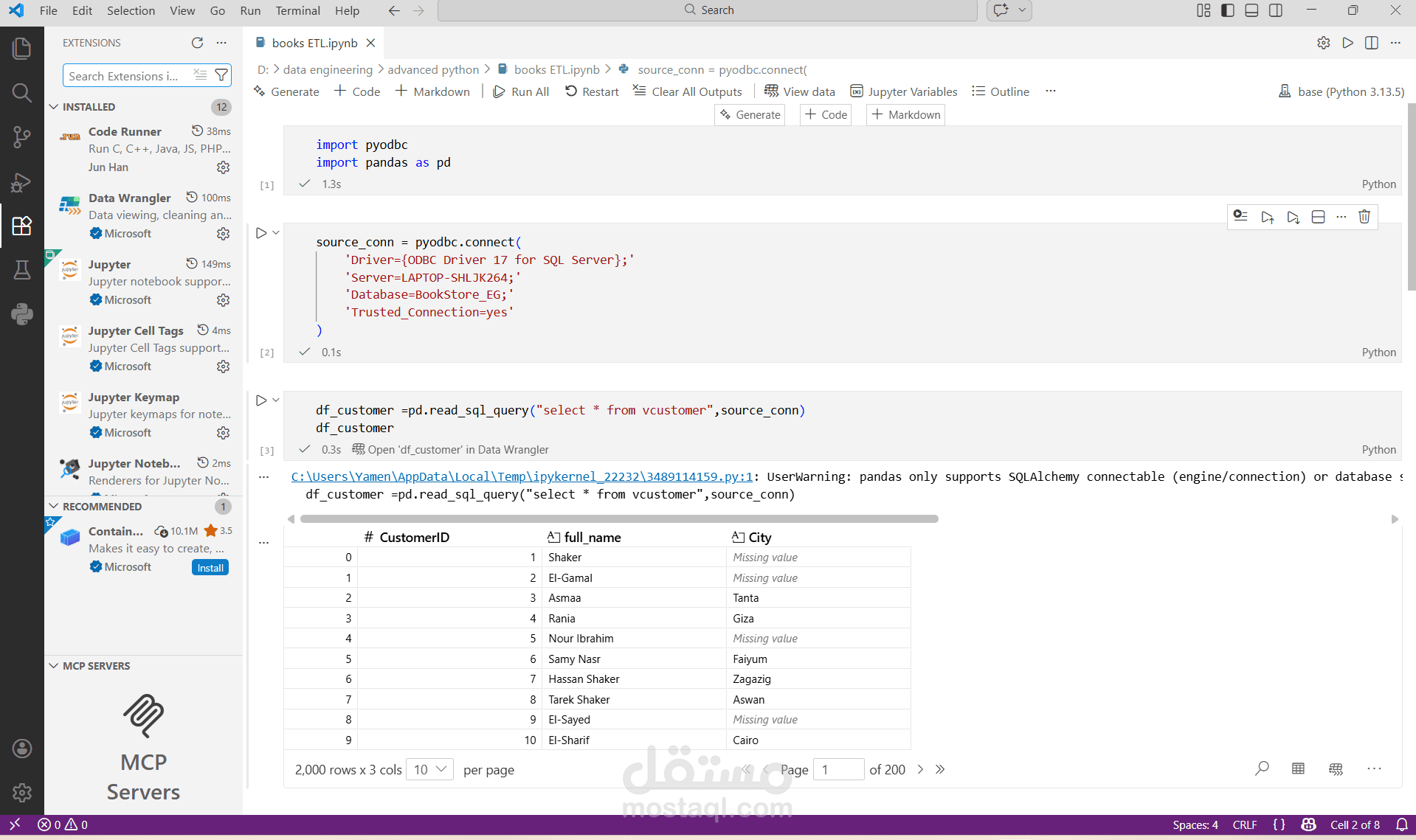This screenshot has width=1416, height=840.
Task: Refresh the installed extensions list
Action: (x=197, y=43)
